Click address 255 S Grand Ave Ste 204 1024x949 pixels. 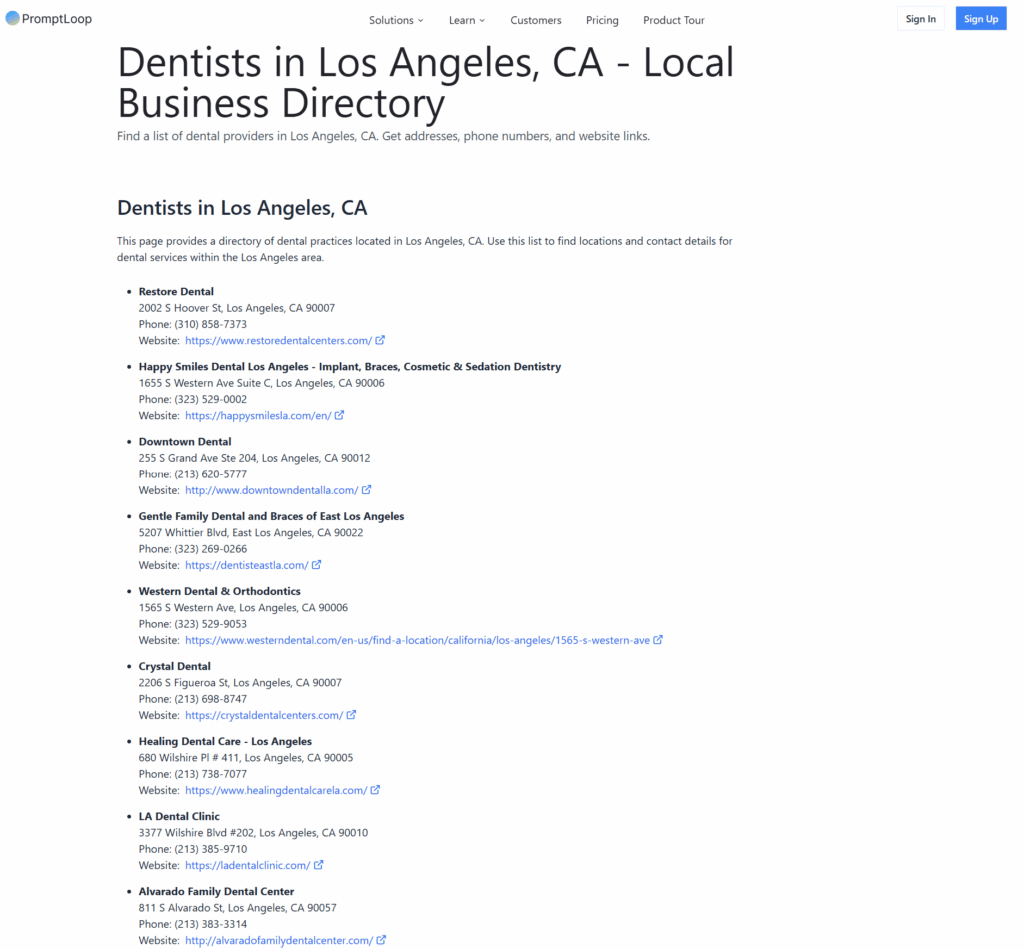[x=254, y=458]
